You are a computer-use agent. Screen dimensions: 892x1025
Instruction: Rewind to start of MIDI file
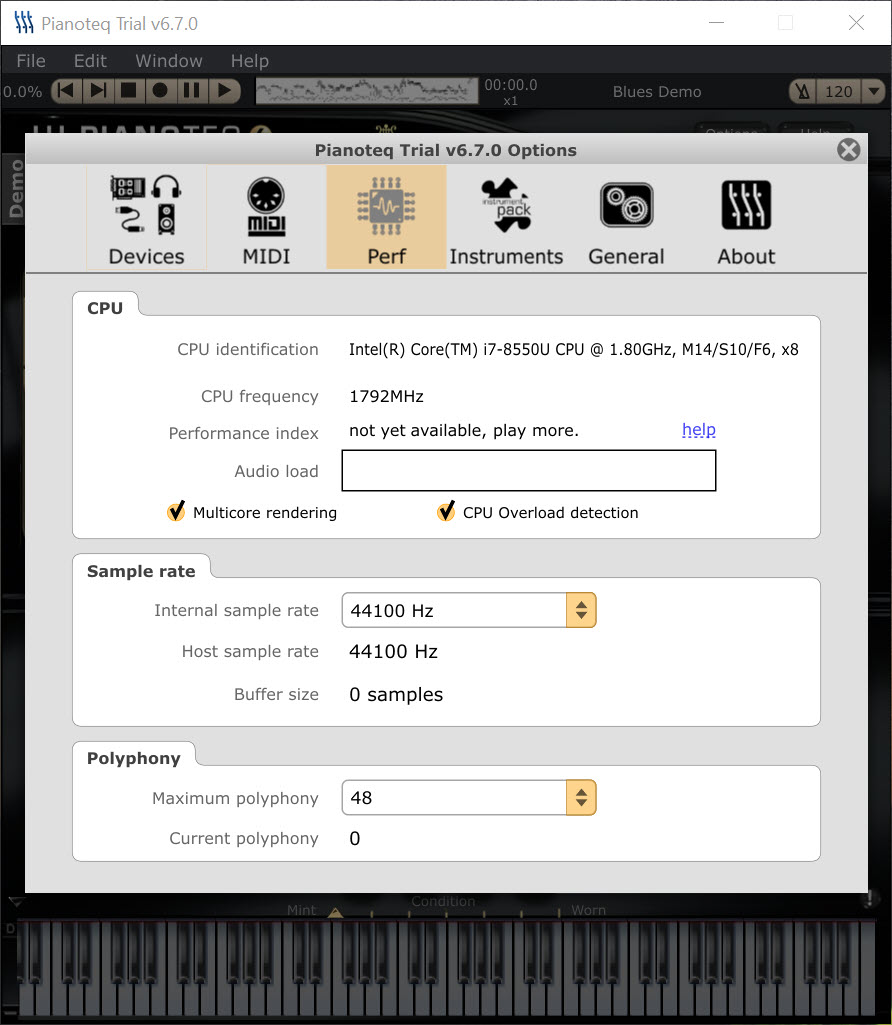[67, 90]
